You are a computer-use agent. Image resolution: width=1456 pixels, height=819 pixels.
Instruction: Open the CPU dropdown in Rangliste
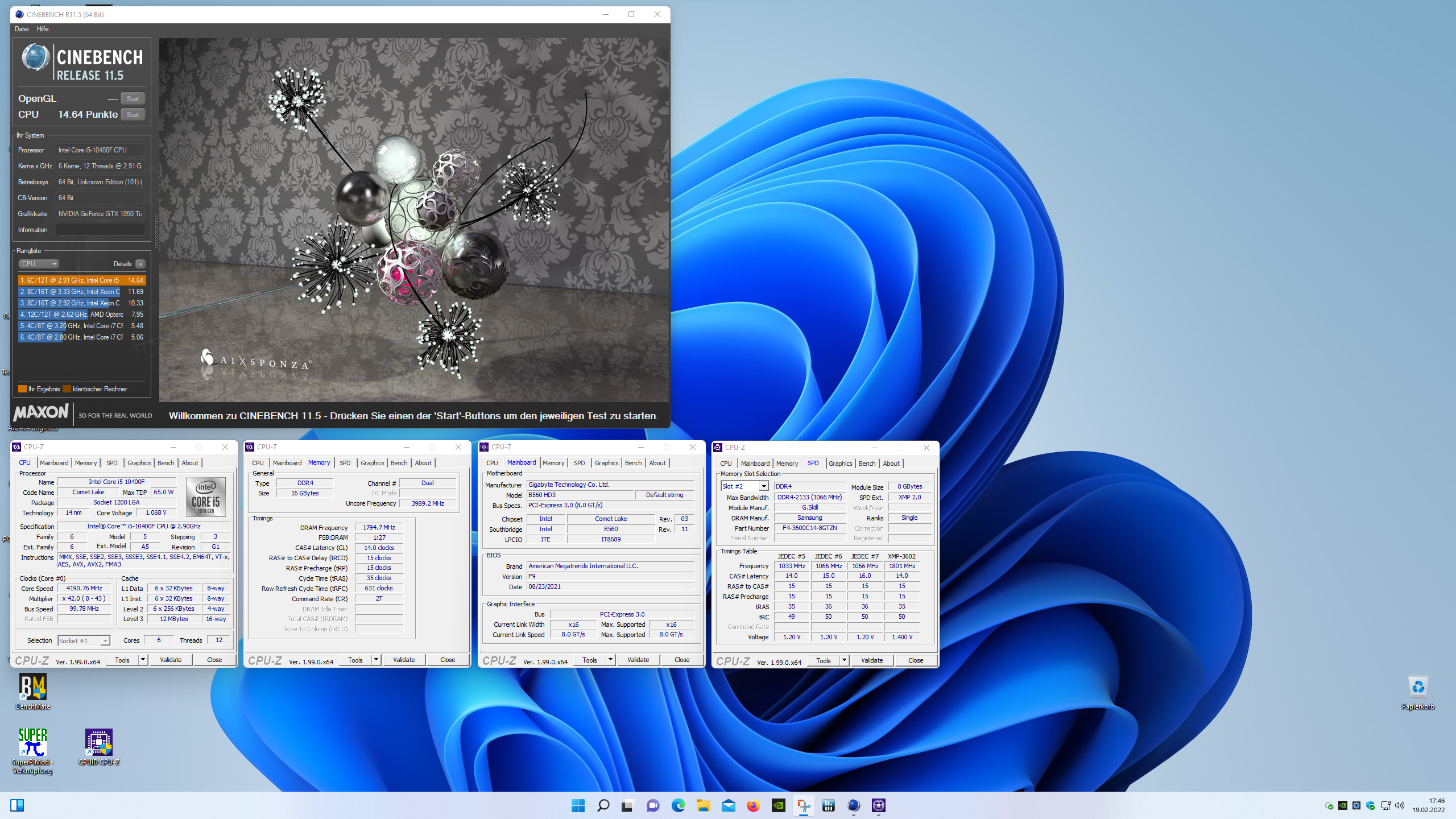[x=39, y=264]
